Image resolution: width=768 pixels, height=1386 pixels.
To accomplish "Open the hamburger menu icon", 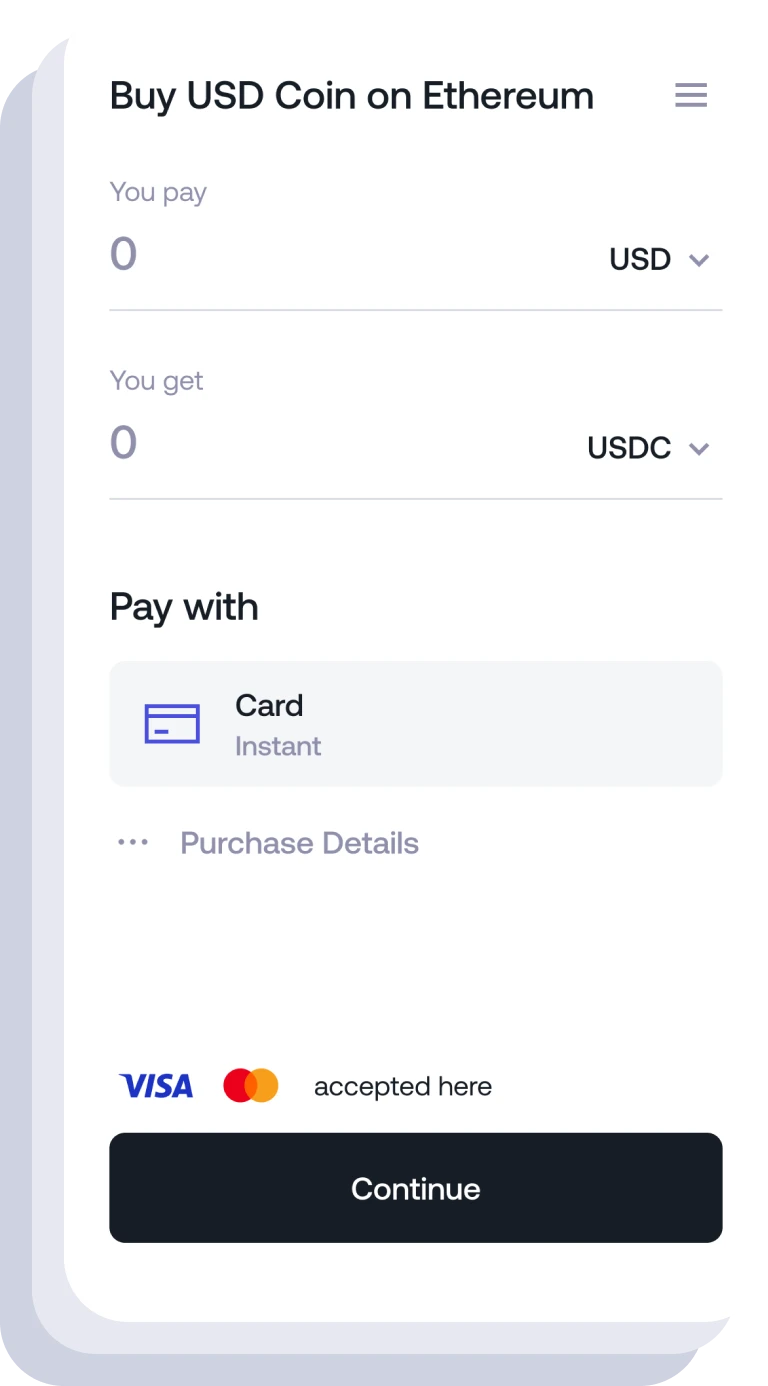I will point(691,96).
